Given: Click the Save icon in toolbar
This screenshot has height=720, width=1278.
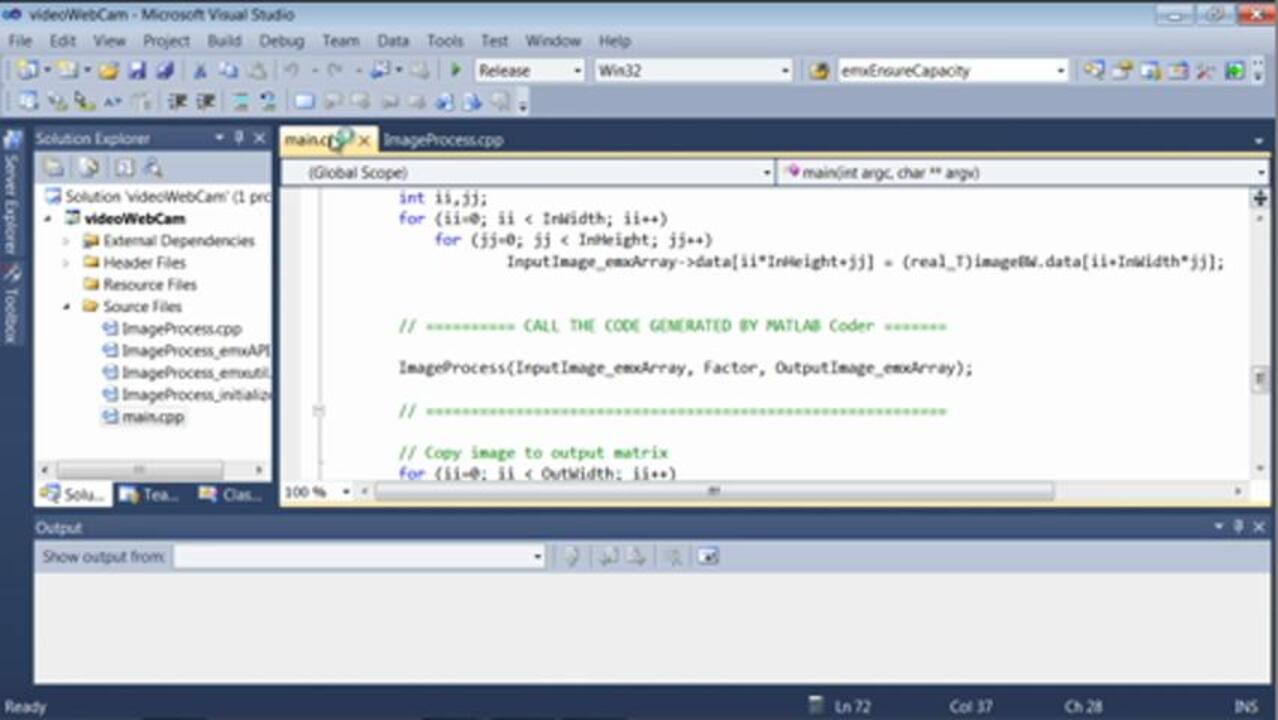Looking at the screenshot, I should tap(137, 70).
